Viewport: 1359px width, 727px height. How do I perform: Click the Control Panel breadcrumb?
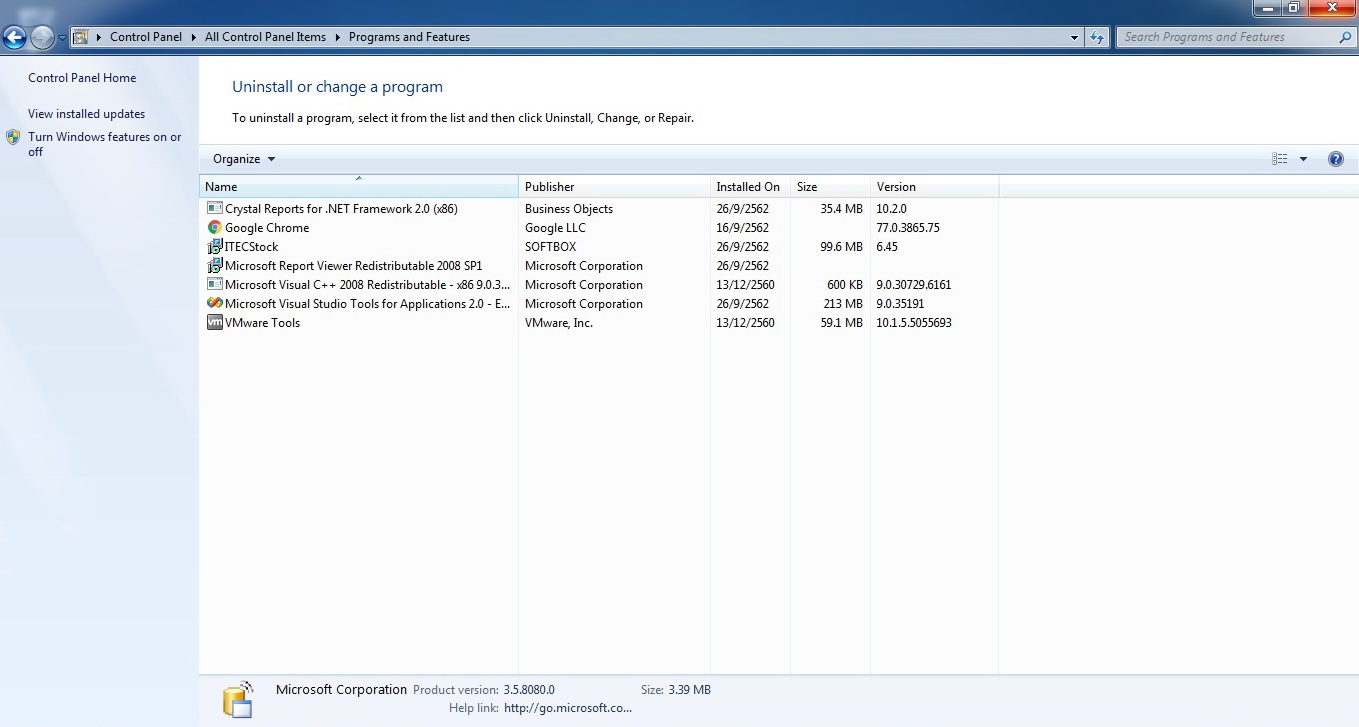[x=146, y=37]
